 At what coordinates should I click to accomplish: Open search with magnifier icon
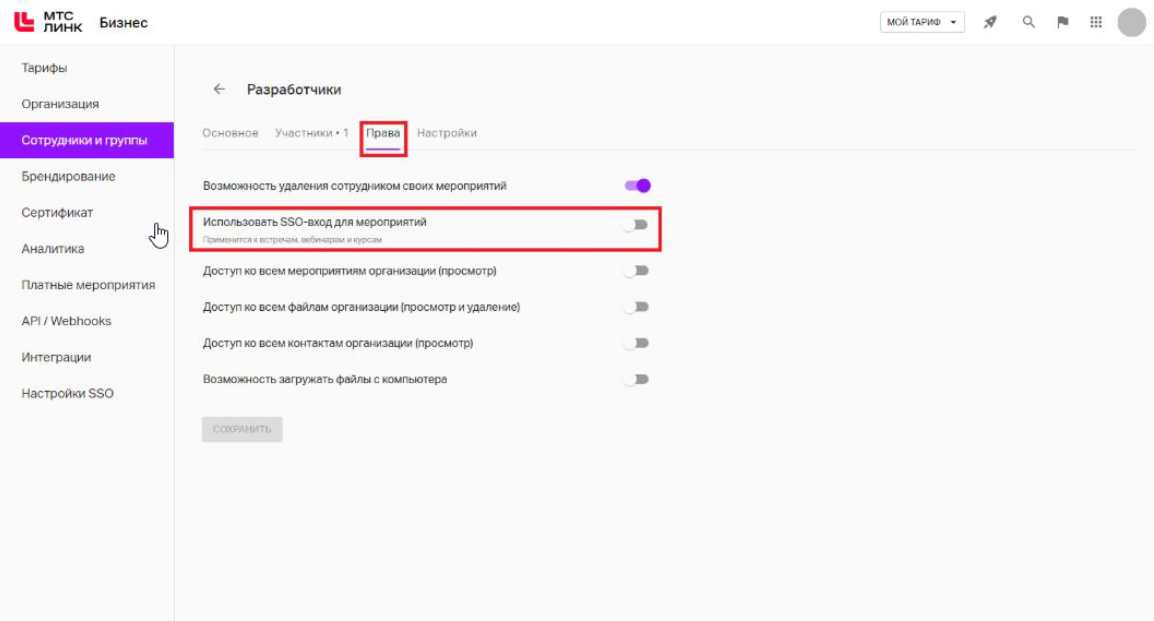[x=1028, y=22]
